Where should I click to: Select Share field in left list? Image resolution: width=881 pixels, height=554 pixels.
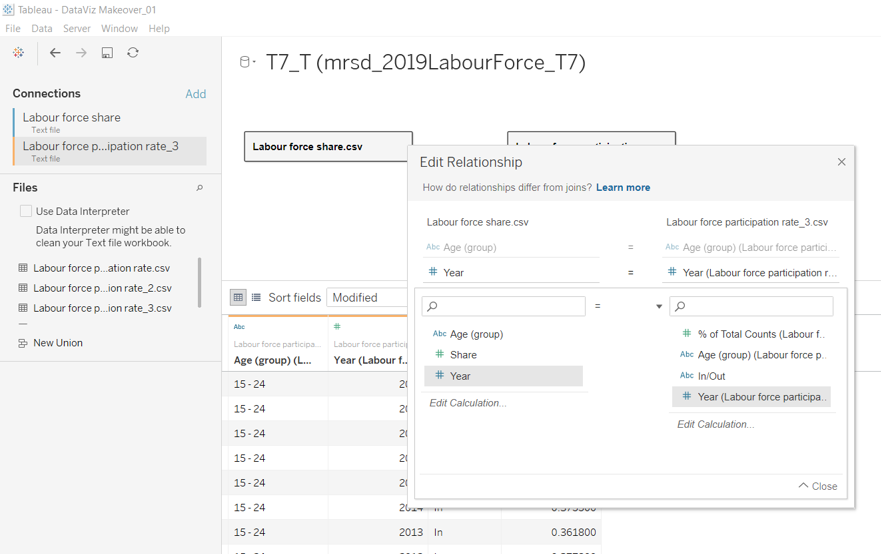(463, 355)
